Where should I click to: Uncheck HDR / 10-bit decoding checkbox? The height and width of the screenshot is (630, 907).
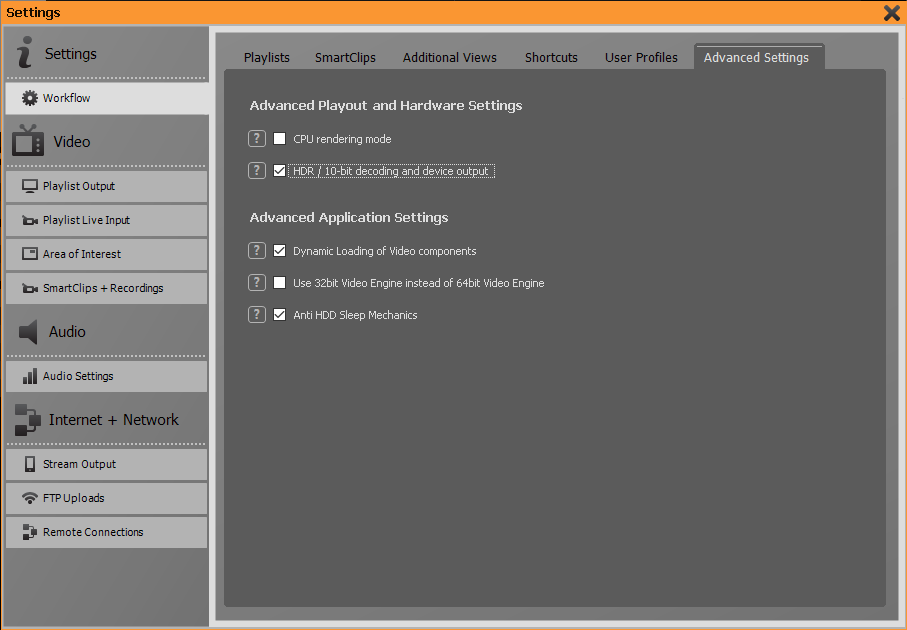point(279,171)
